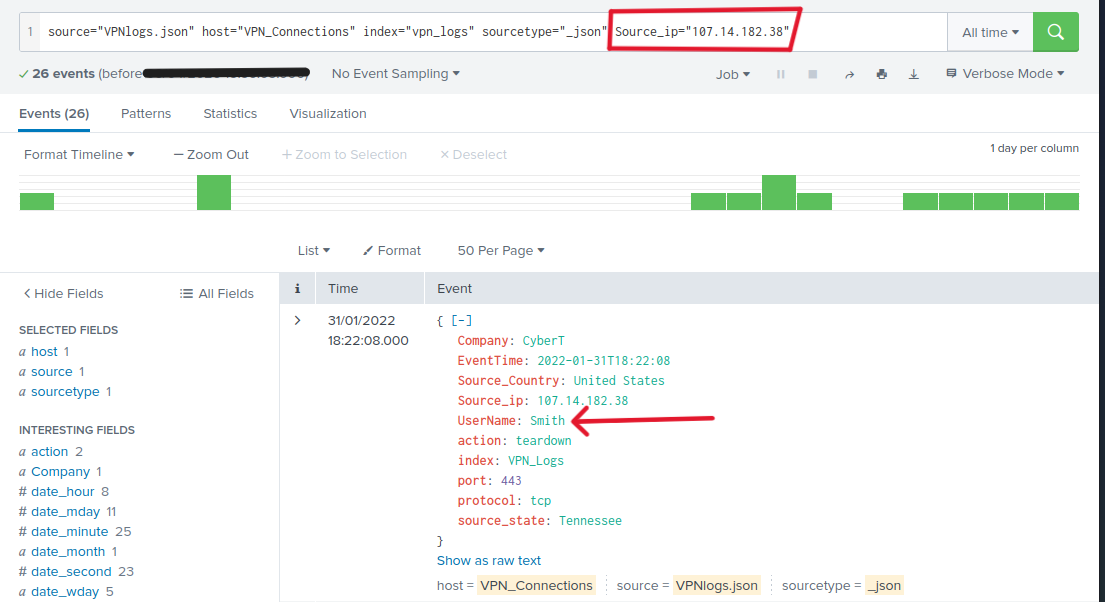This screenshot has height=602, width=1105.
Task: Open the All Fields dialog
Action: (x=217, y=293)
